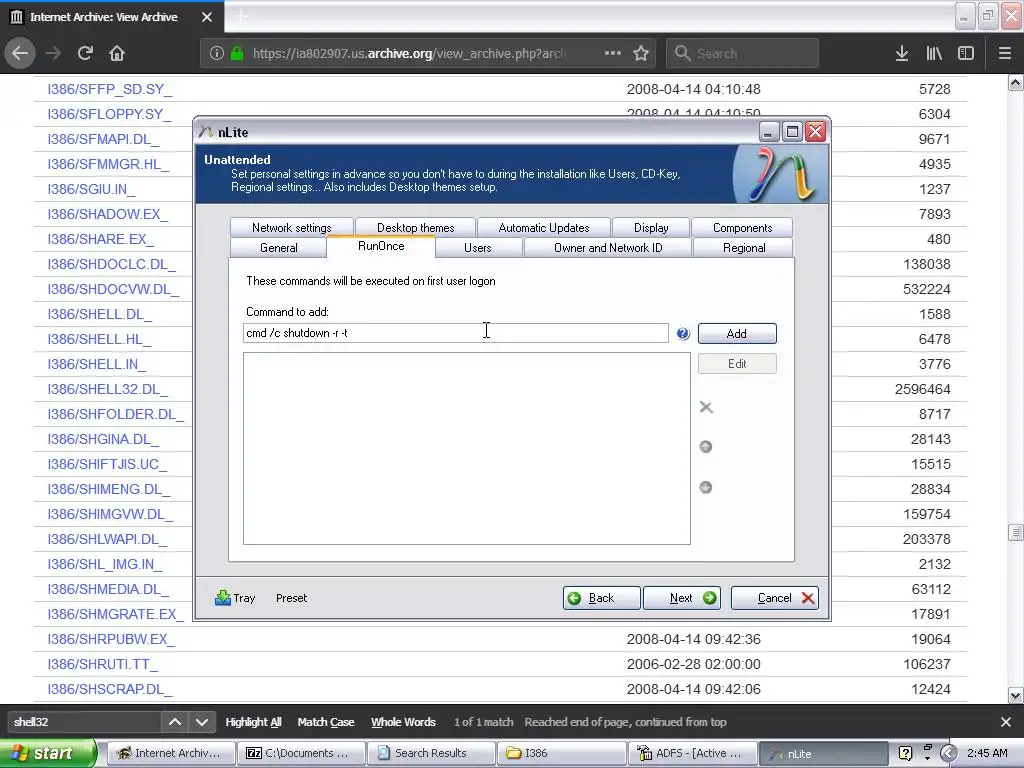The width and height of the screenshot is (1024, 768).
Task: Click the blue help icon beside command field
Action: coord(683,334)
